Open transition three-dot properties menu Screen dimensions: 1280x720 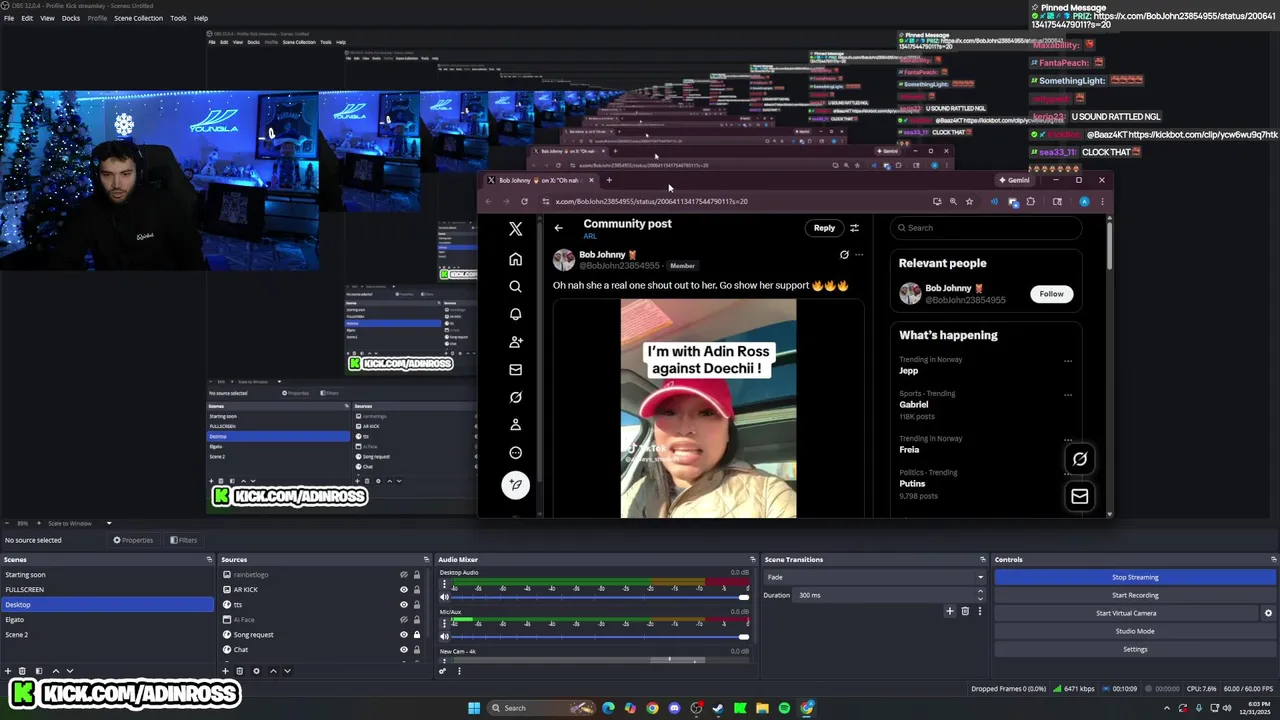[980, 611]
